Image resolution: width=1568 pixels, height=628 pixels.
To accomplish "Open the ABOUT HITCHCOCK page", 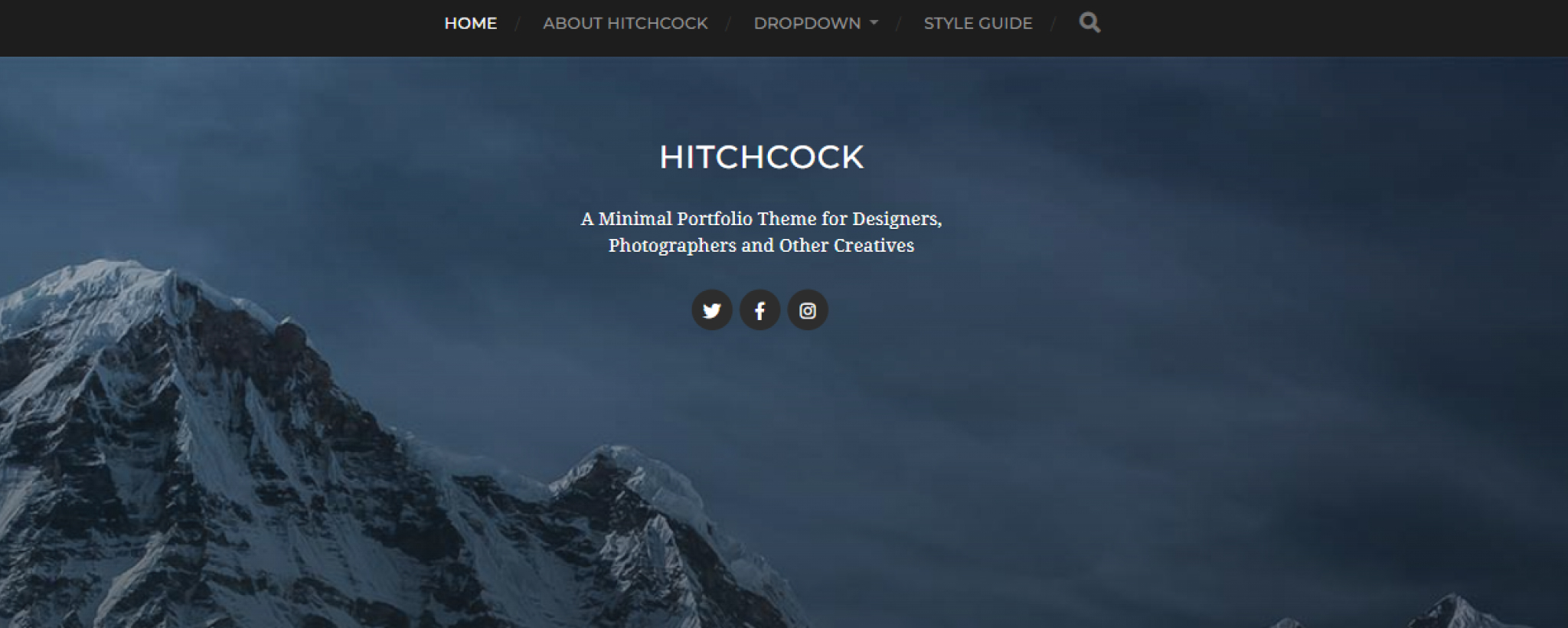I will tap(626, 24).
